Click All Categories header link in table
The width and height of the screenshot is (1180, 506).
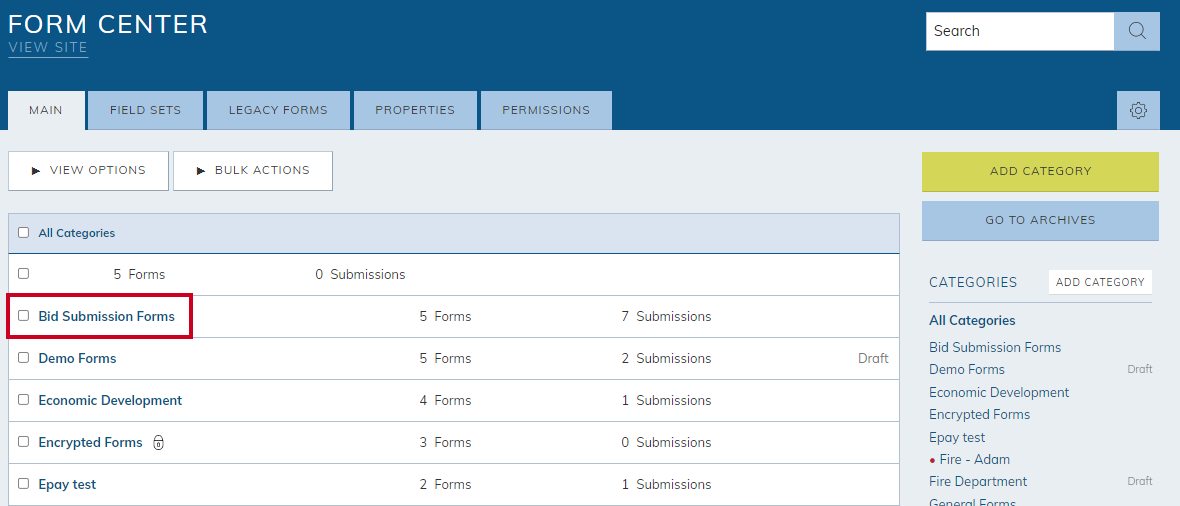click(x=77, y=233)
